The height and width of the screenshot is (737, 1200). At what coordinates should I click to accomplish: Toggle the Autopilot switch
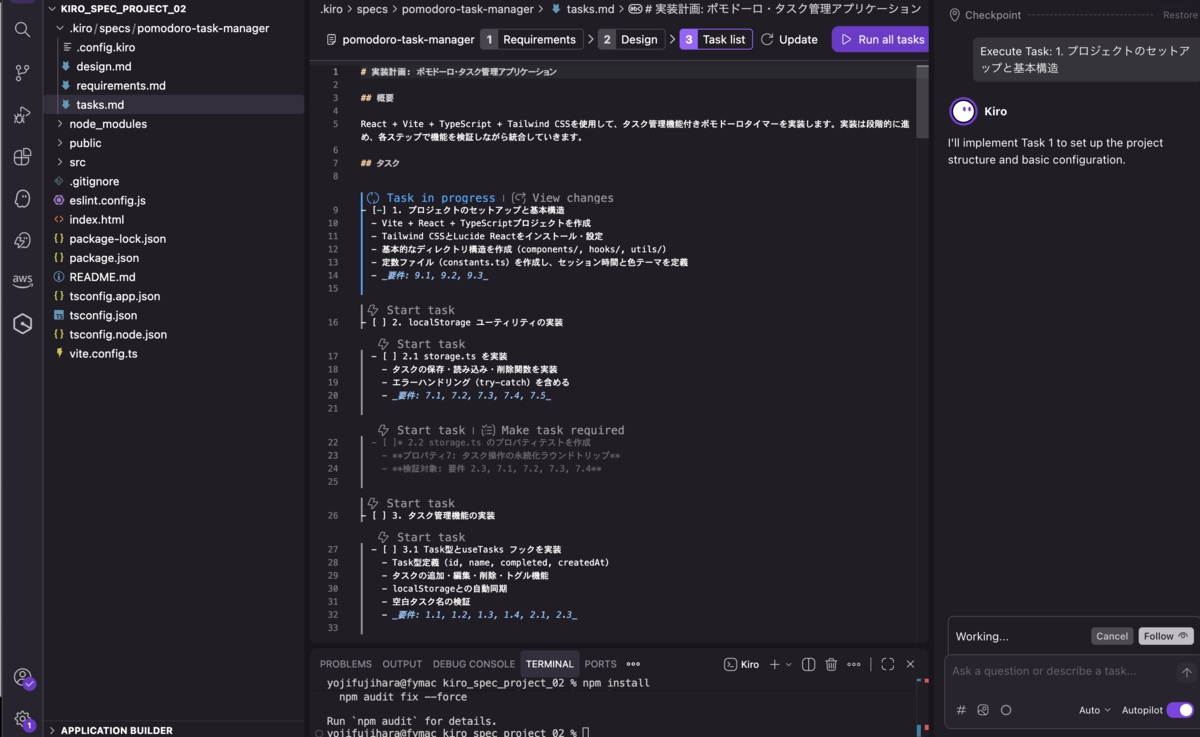(1180, 710)
